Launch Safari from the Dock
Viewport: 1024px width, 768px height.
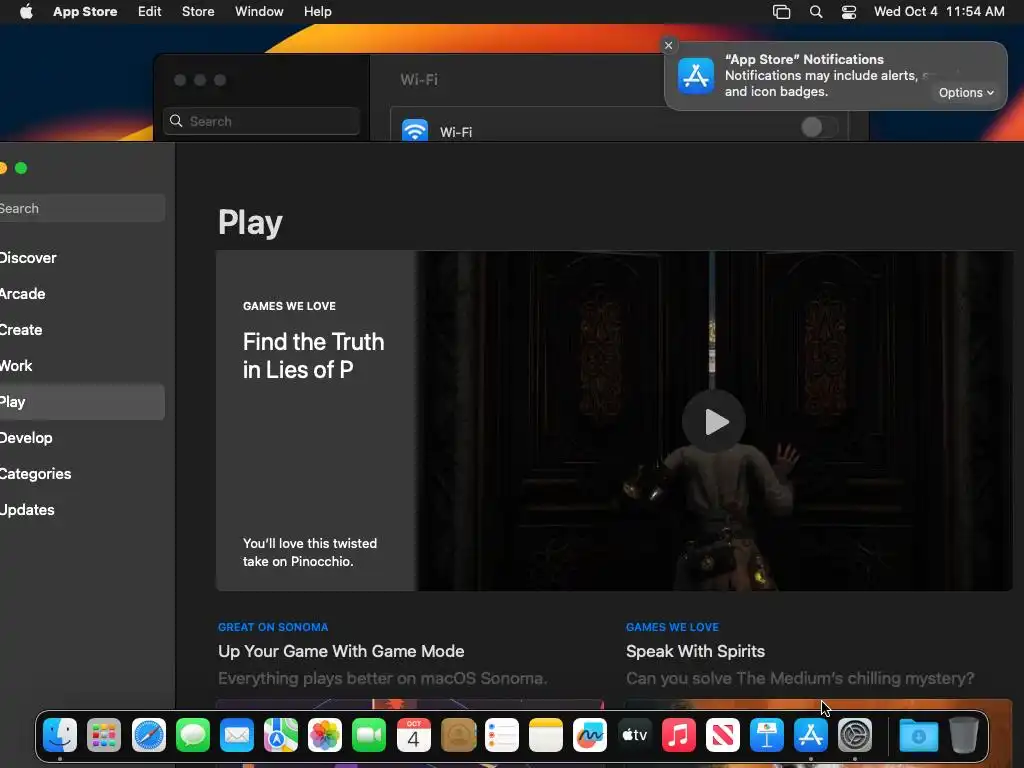148,735
